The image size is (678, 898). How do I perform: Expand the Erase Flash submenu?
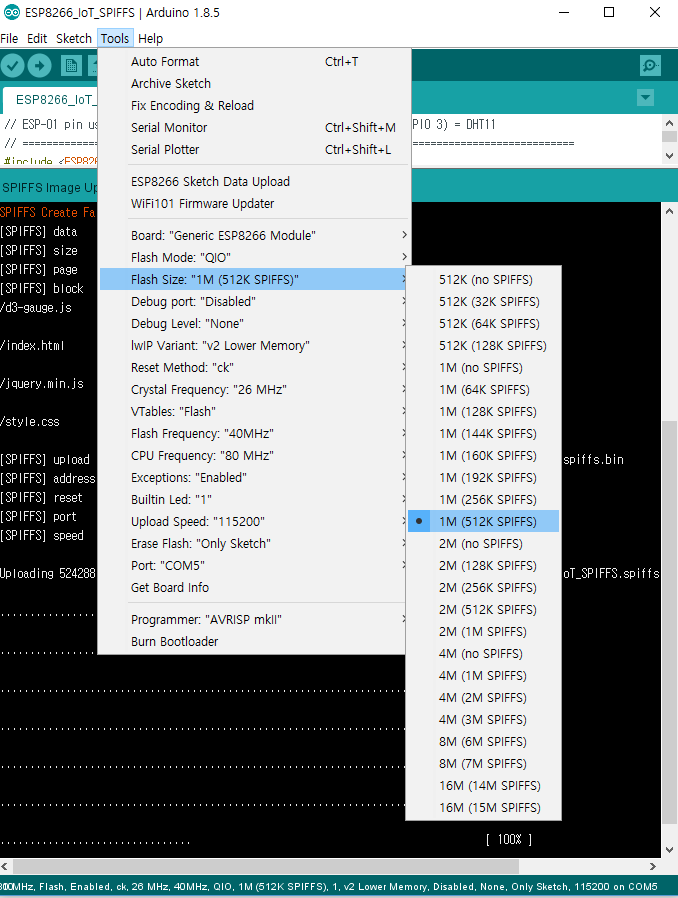[x=254, y=544]
